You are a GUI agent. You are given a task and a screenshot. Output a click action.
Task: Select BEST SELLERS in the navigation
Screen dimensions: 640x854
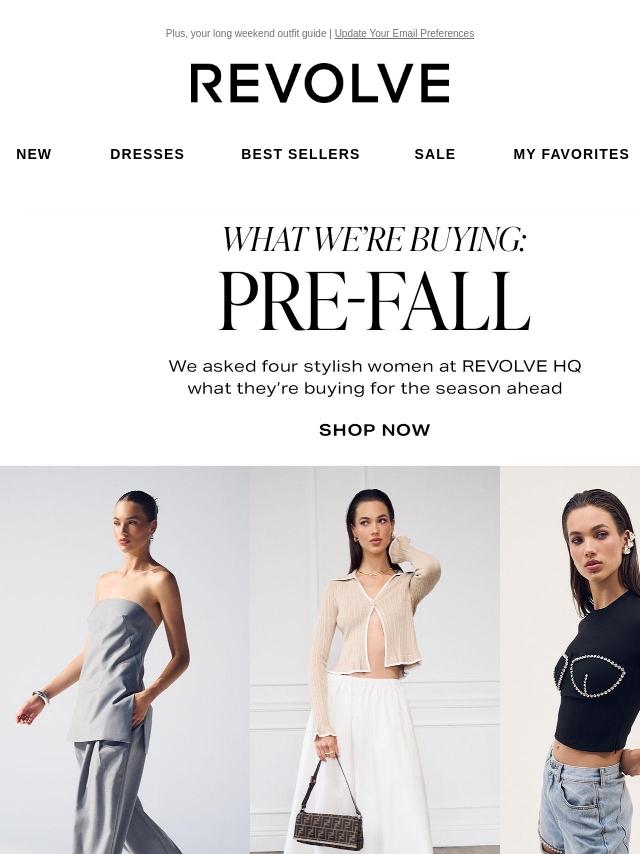(301, 154)
